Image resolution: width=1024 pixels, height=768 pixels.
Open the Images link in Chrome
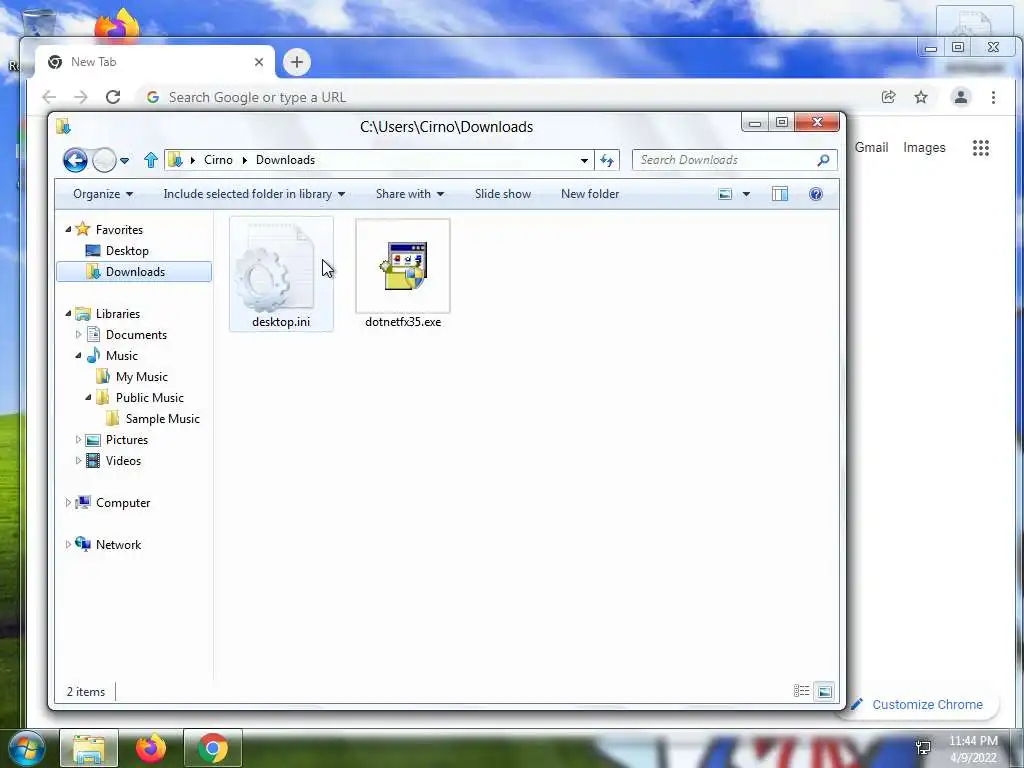click(x=924, y=148)
